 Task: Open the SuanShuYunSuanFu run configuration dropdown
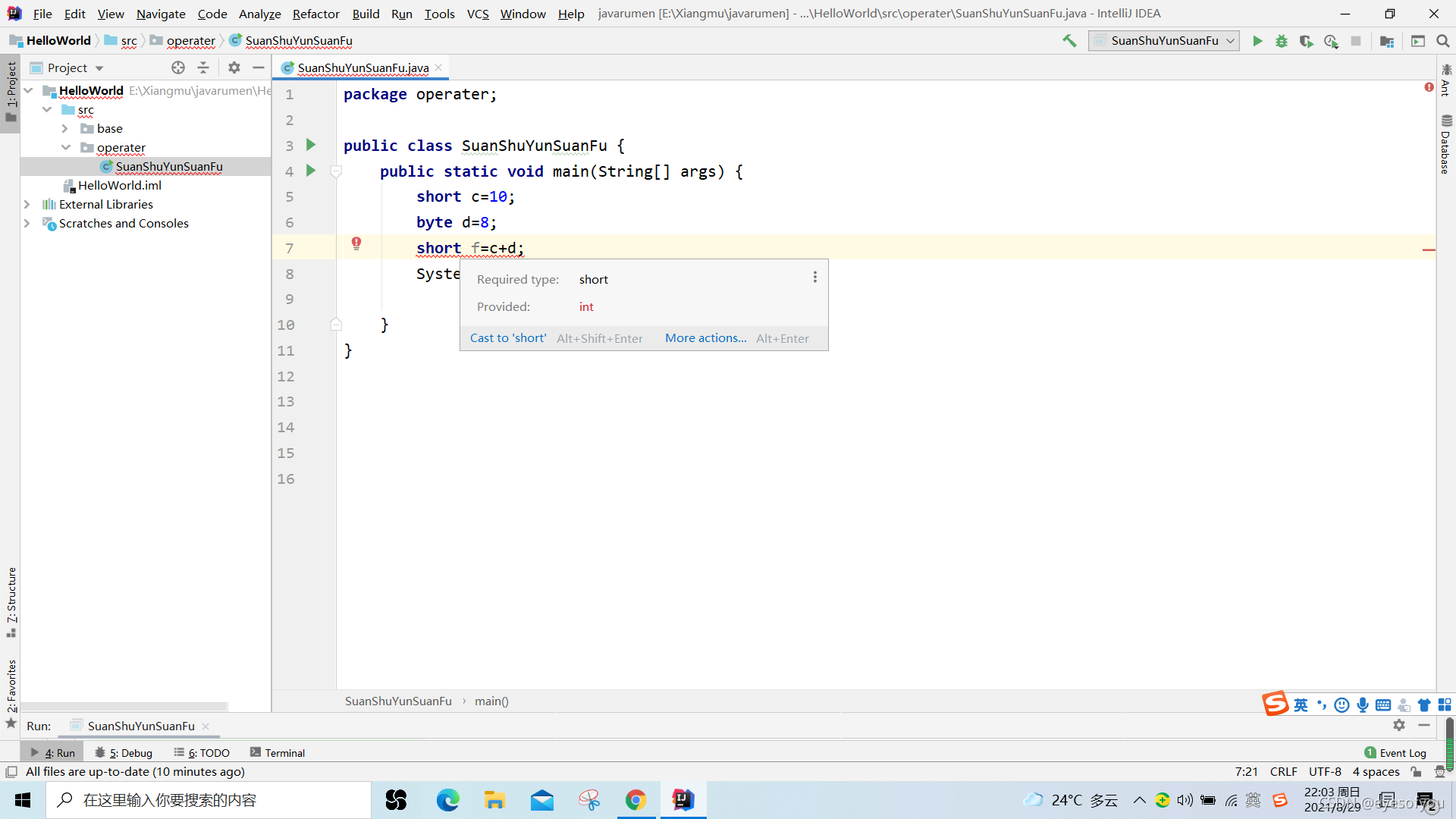click(x=1164, y=41)
